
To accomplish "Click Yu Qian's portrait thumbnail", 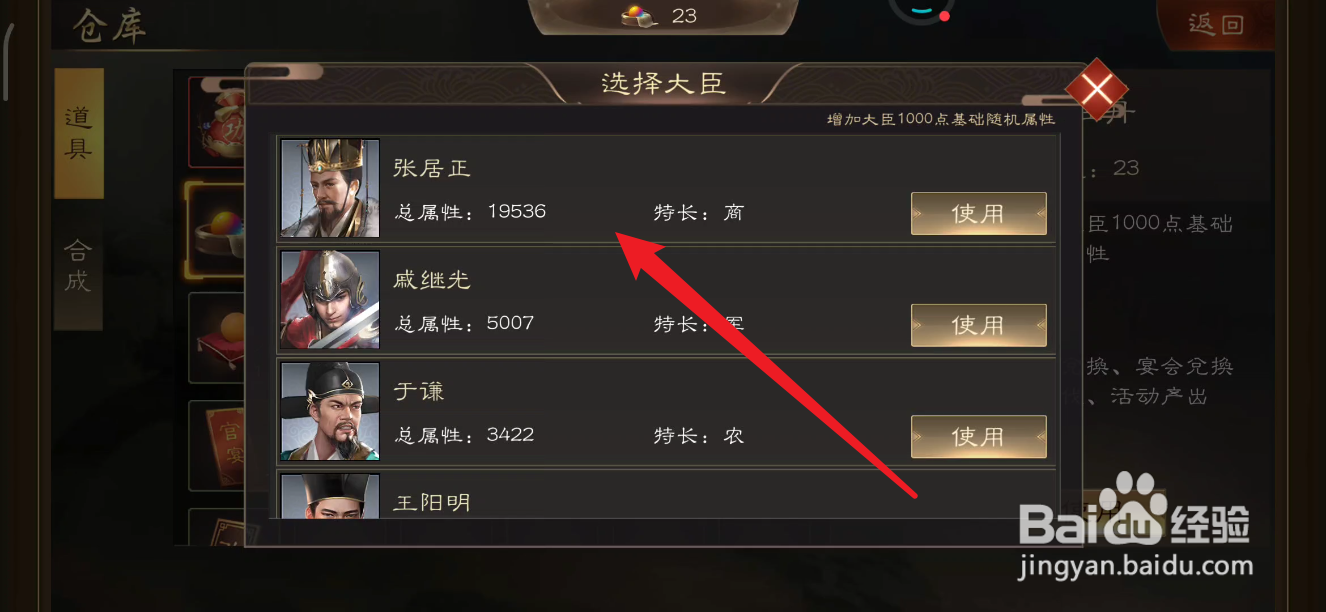I will [x=330, y=411].
